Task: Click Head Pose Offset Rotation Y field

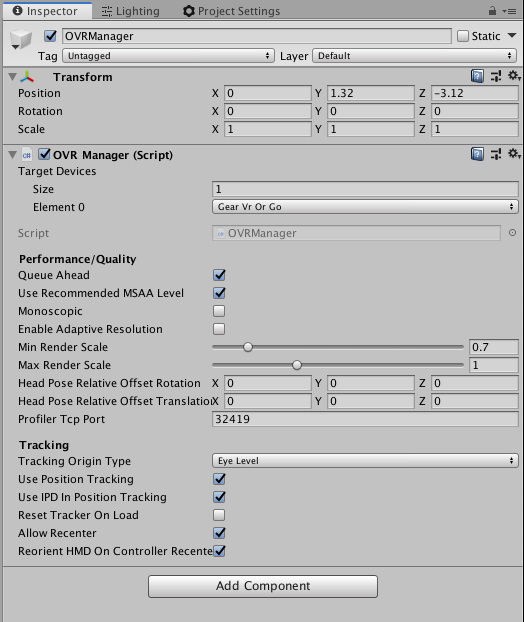Action: click(371, 383)
